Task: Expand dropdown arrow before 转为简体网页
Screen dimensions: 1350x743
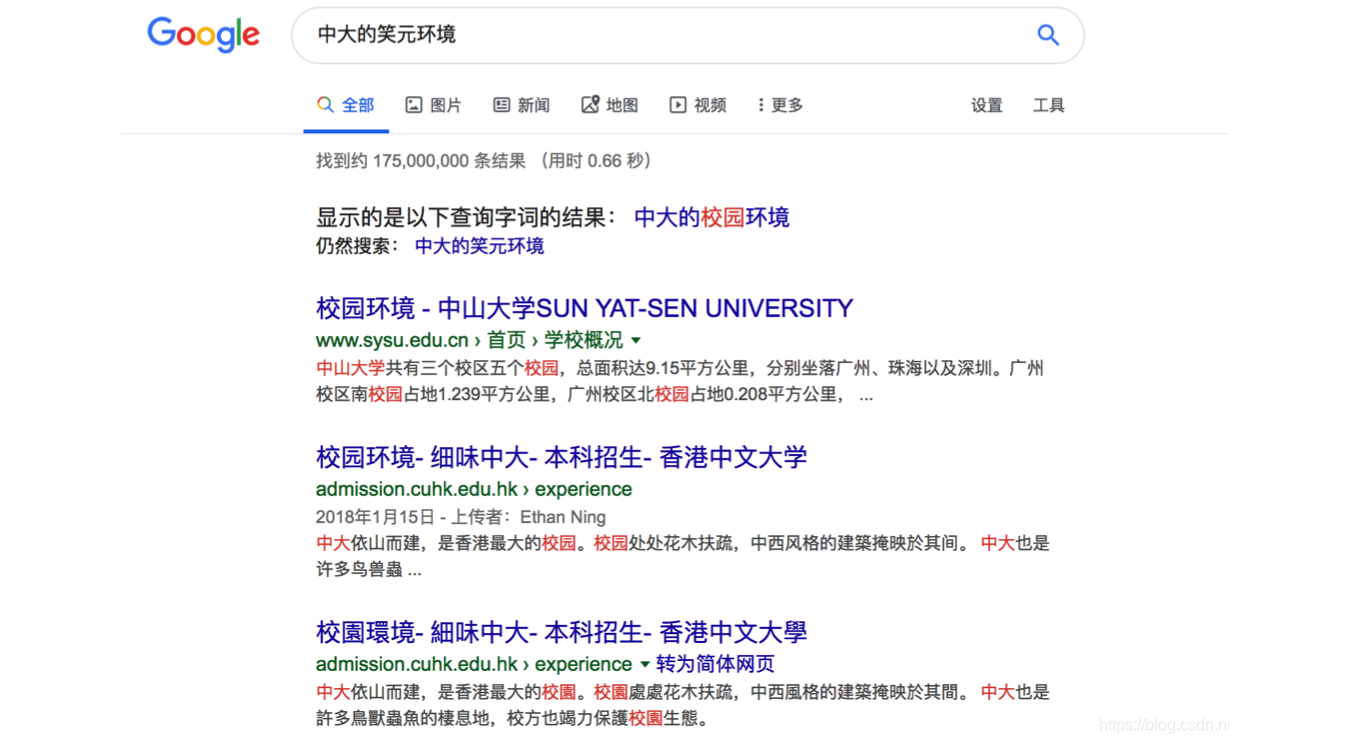Action: coord(645,665)
